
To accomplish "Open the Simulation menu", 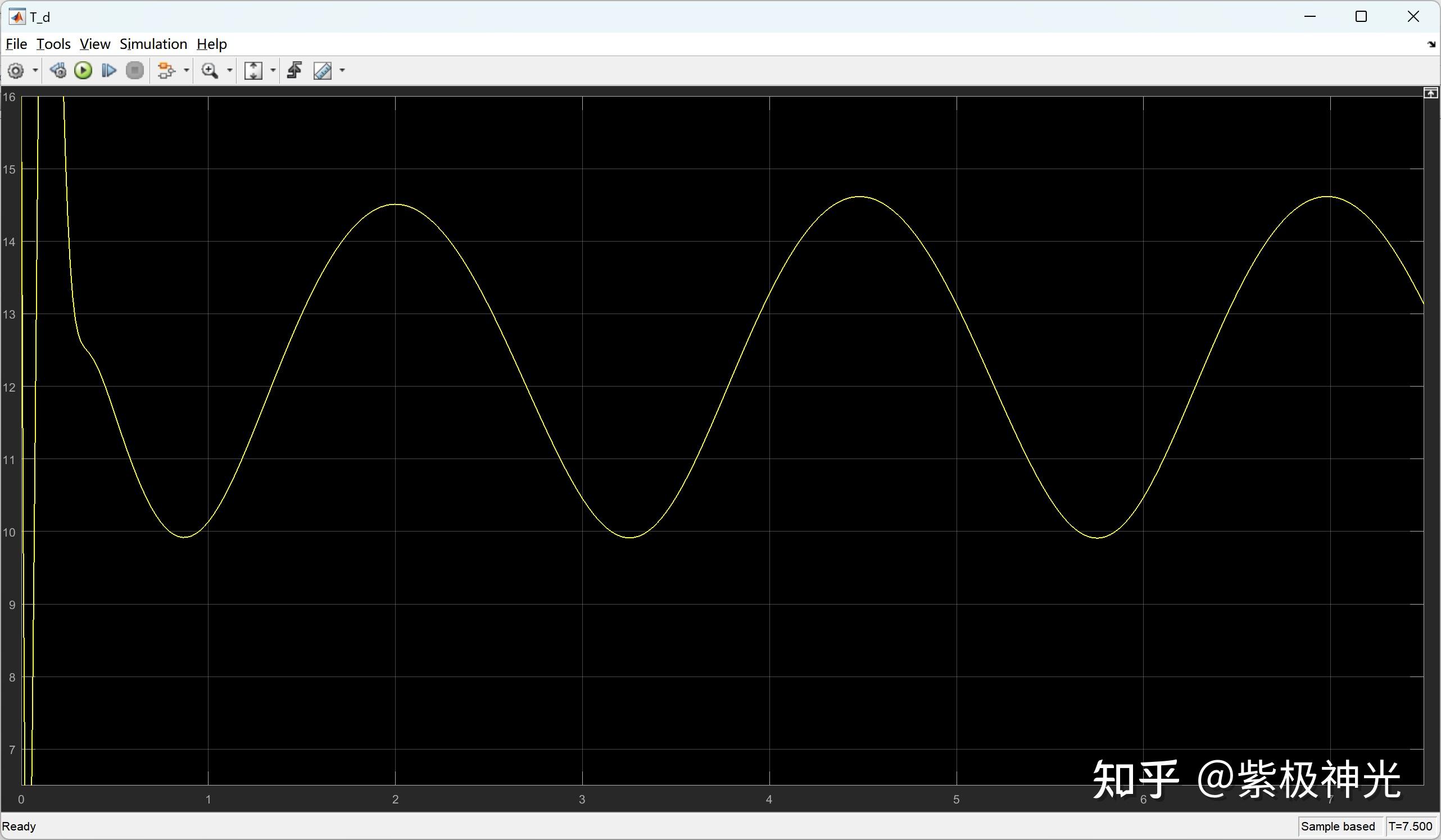I will (153, 44).
